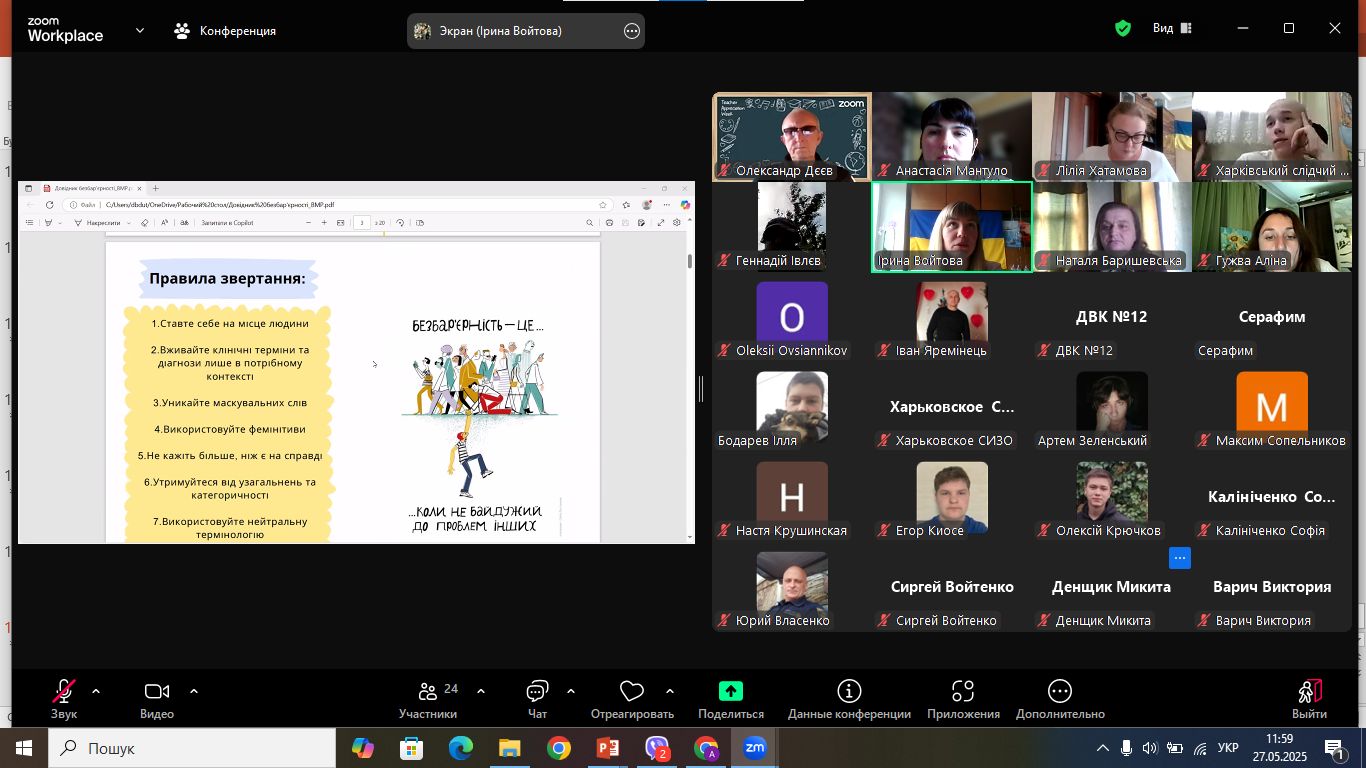Open the Дополнительно more options icon
Viewport: 1366px width, 768px height.
click(1060, 692)
